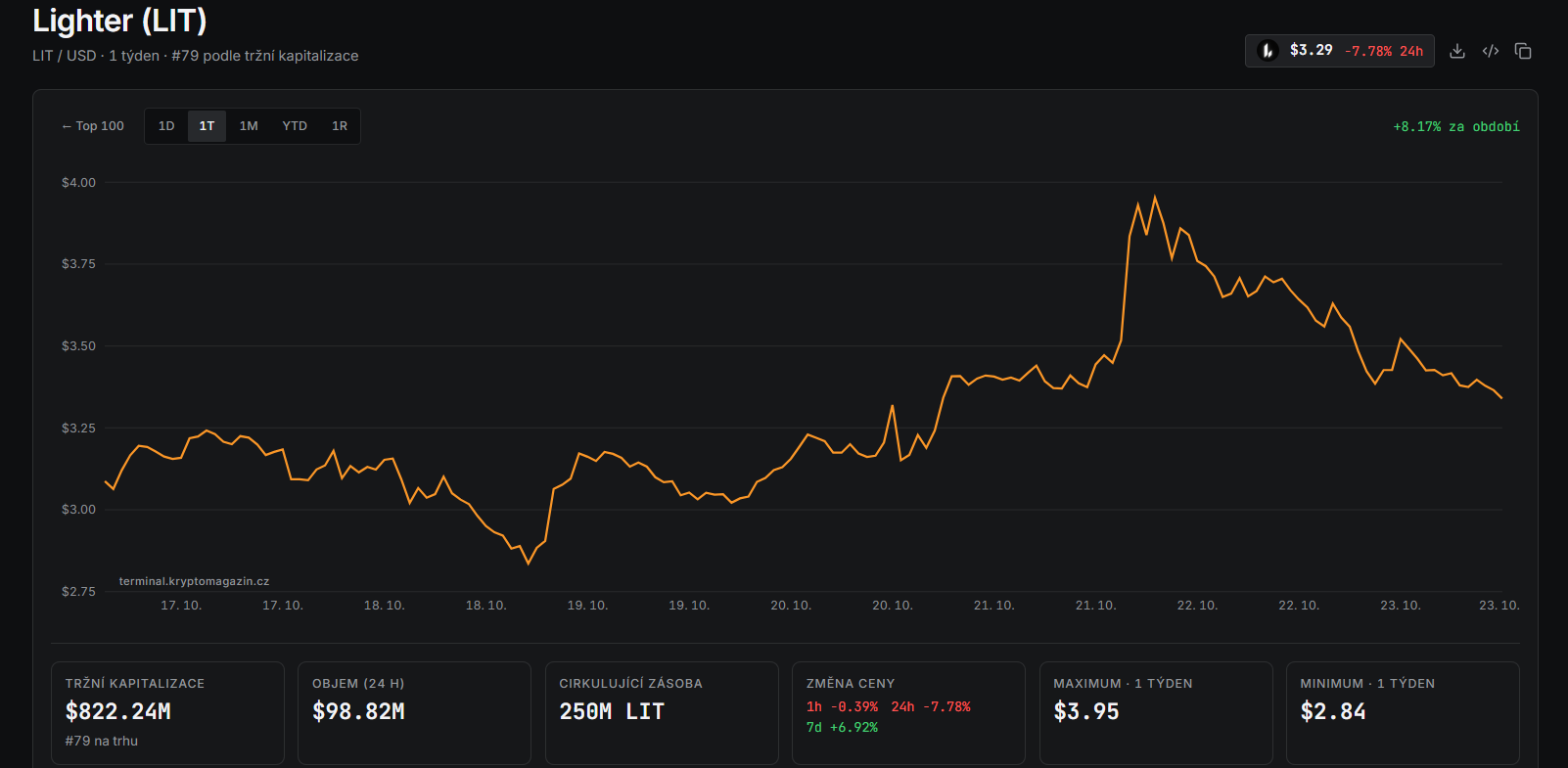1568x768 pixels.
Task: Click the $3.29 current price badge
Action: 1312,50
